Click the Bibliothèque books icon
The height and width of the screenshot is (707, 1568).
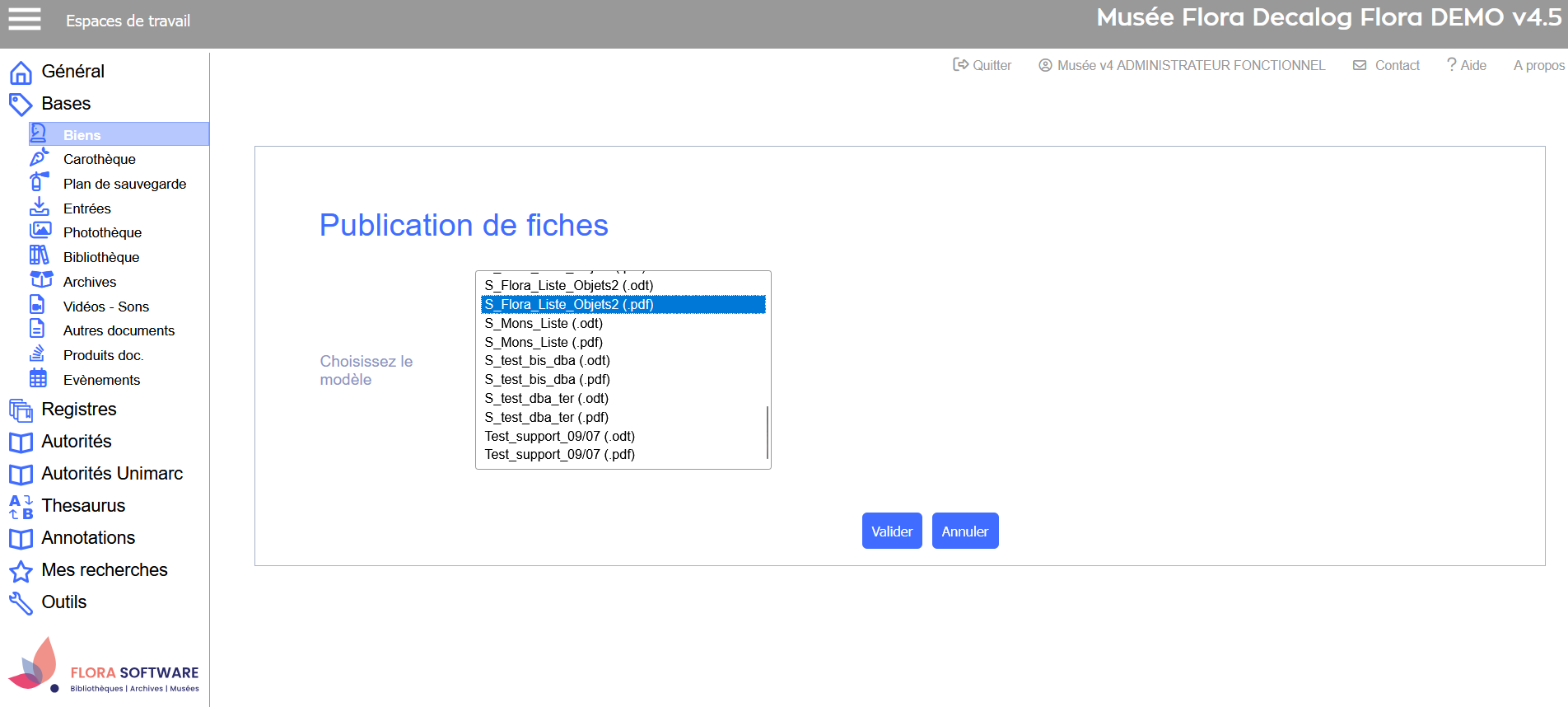(x=39, y=255)
